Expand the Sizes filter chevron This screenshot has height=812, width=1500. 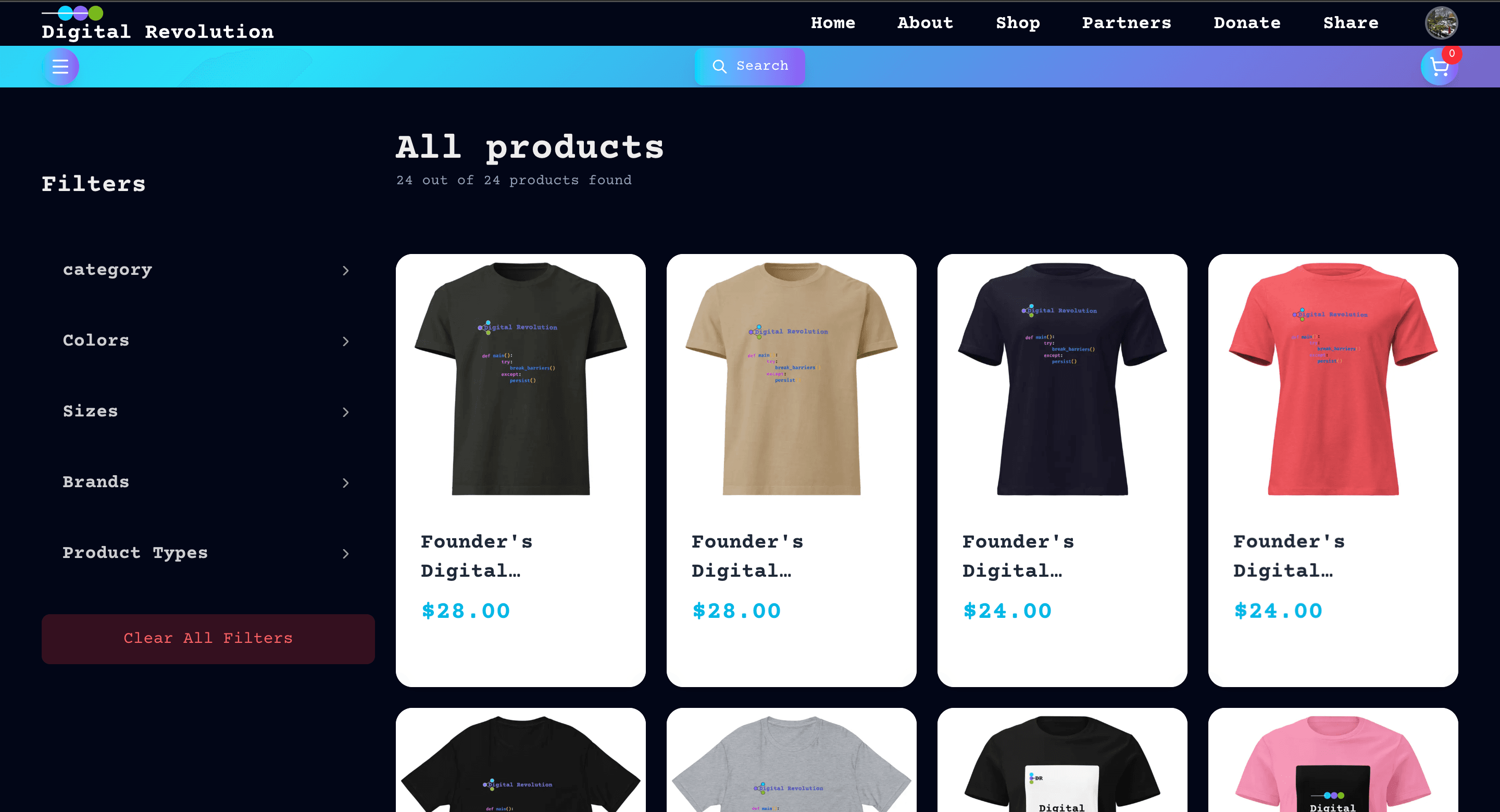345,412
